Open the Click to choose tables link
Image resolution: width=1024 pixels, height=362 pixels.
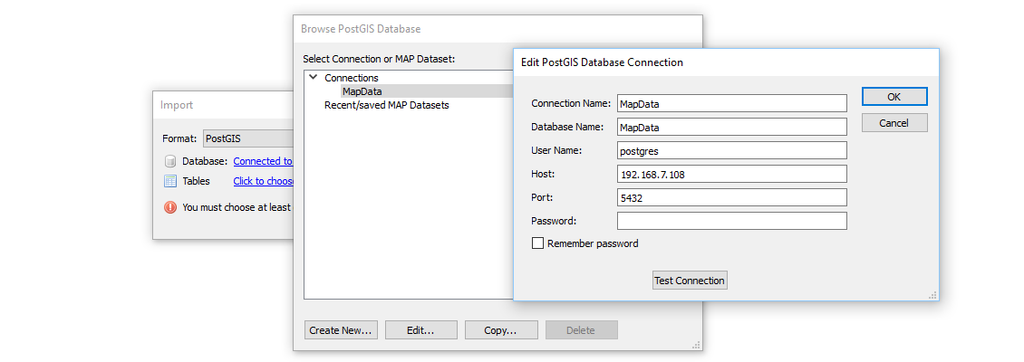[263, 181]
